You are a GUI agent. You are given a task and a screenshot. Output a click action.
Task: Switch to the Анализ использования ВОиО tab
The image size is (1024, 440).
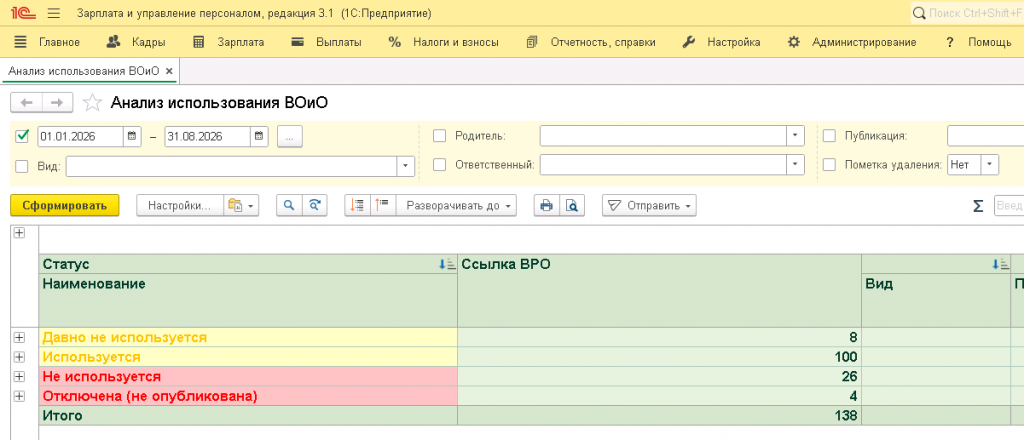[84, 71]
